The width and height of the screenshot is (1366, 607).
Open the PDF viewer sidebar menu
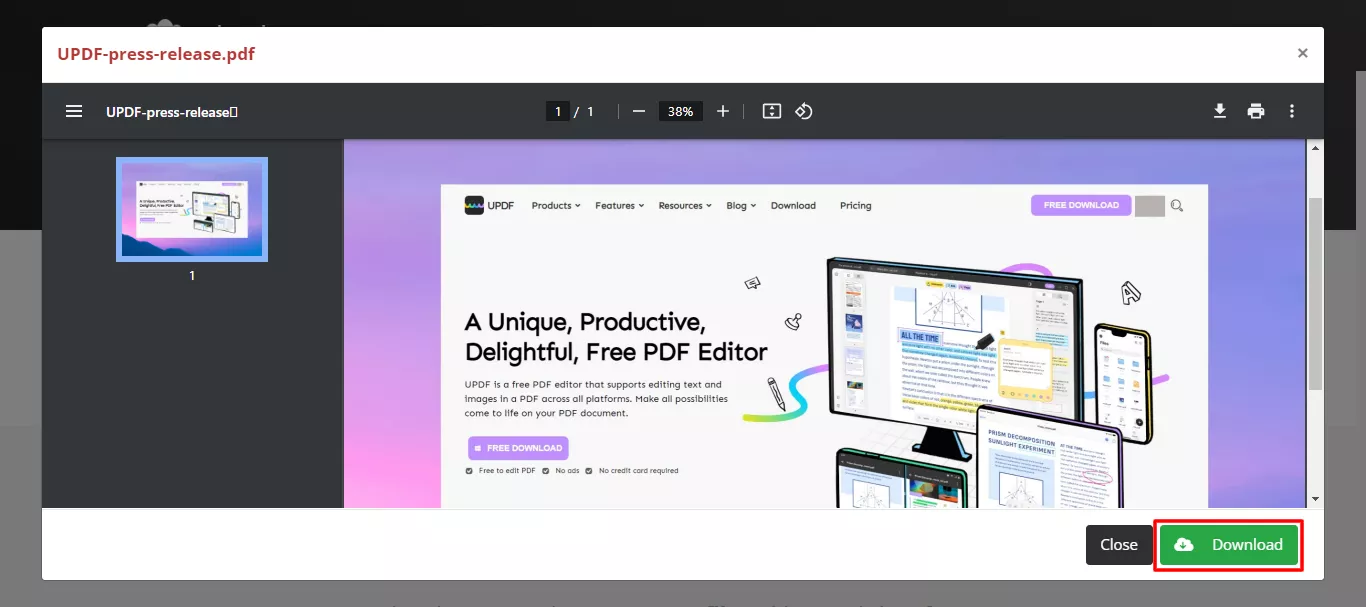(x=73, y=111)
